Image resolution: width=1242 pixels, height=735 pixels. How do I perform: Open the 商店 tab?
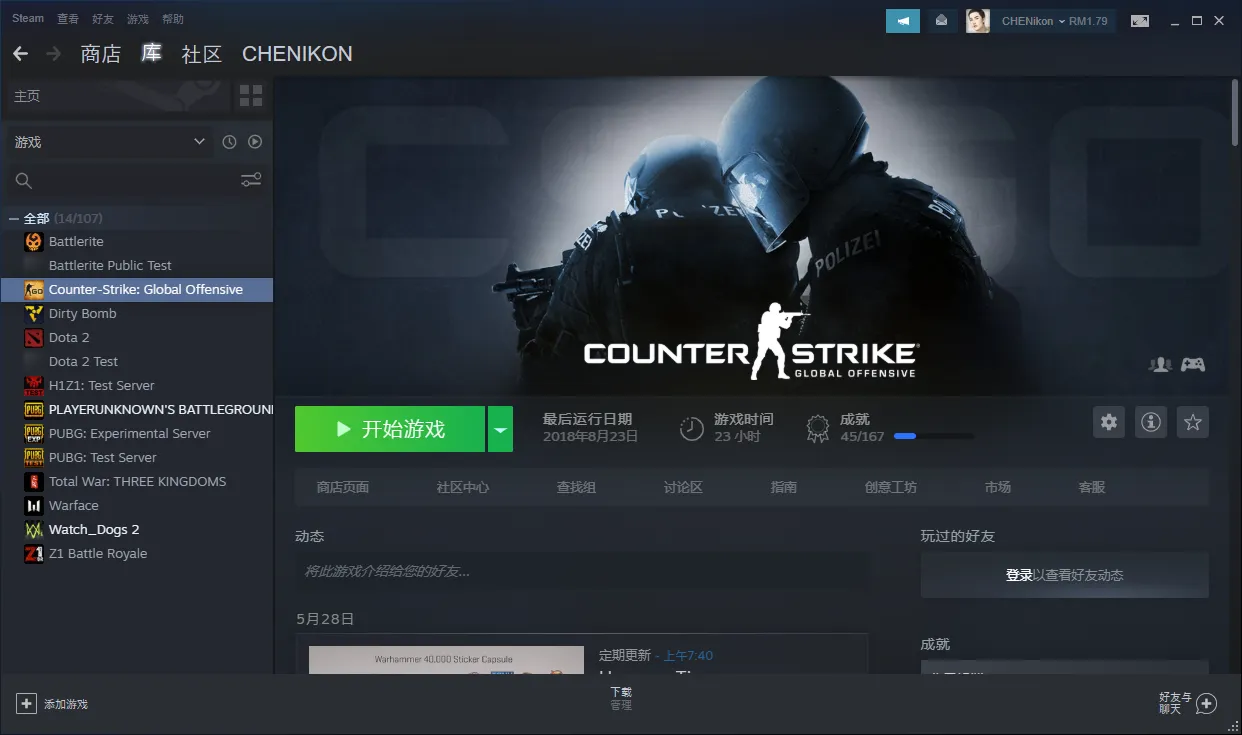(x=100, y=54)
